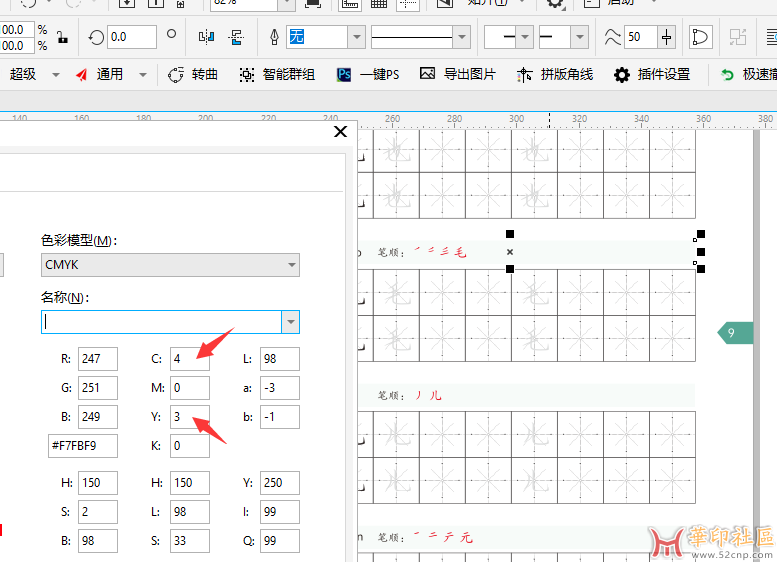The height and width of the screenshot is (562, 777).
Task: Click the Lab b field showing -1
Action: coord(279,417)
